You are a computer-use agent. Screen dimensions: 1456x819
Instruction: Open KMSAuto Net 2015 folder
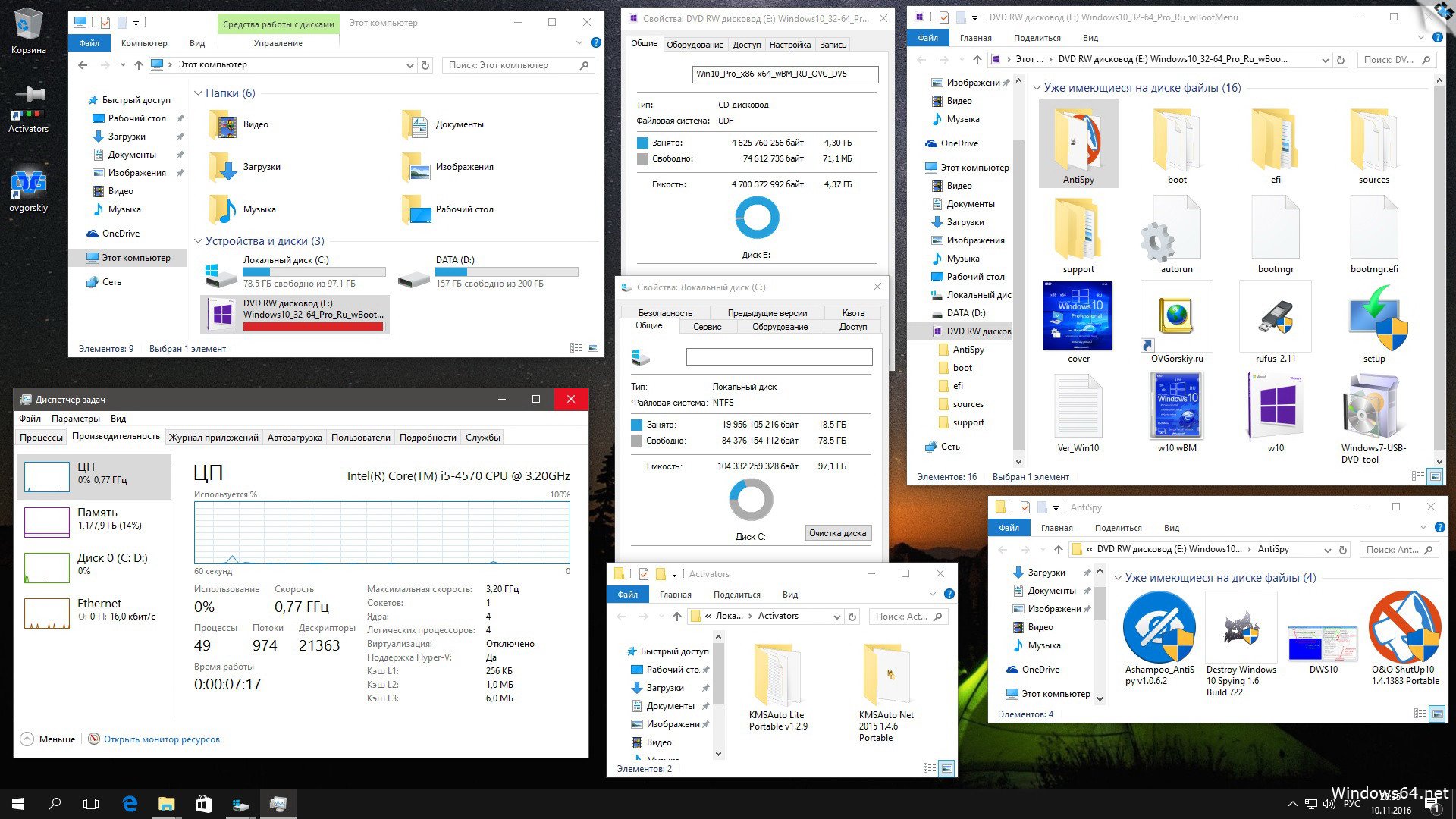point(886,692)
